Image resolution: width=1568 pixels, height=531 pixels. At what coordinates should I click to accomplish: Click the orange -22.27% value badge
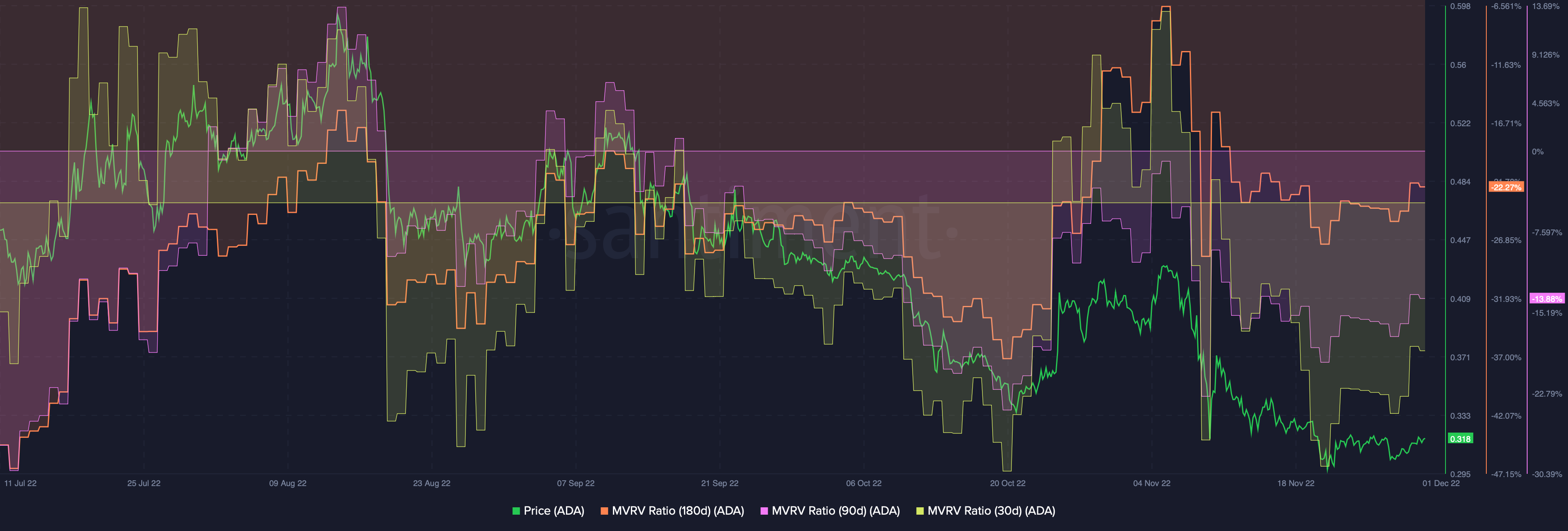pos(1506,187)
